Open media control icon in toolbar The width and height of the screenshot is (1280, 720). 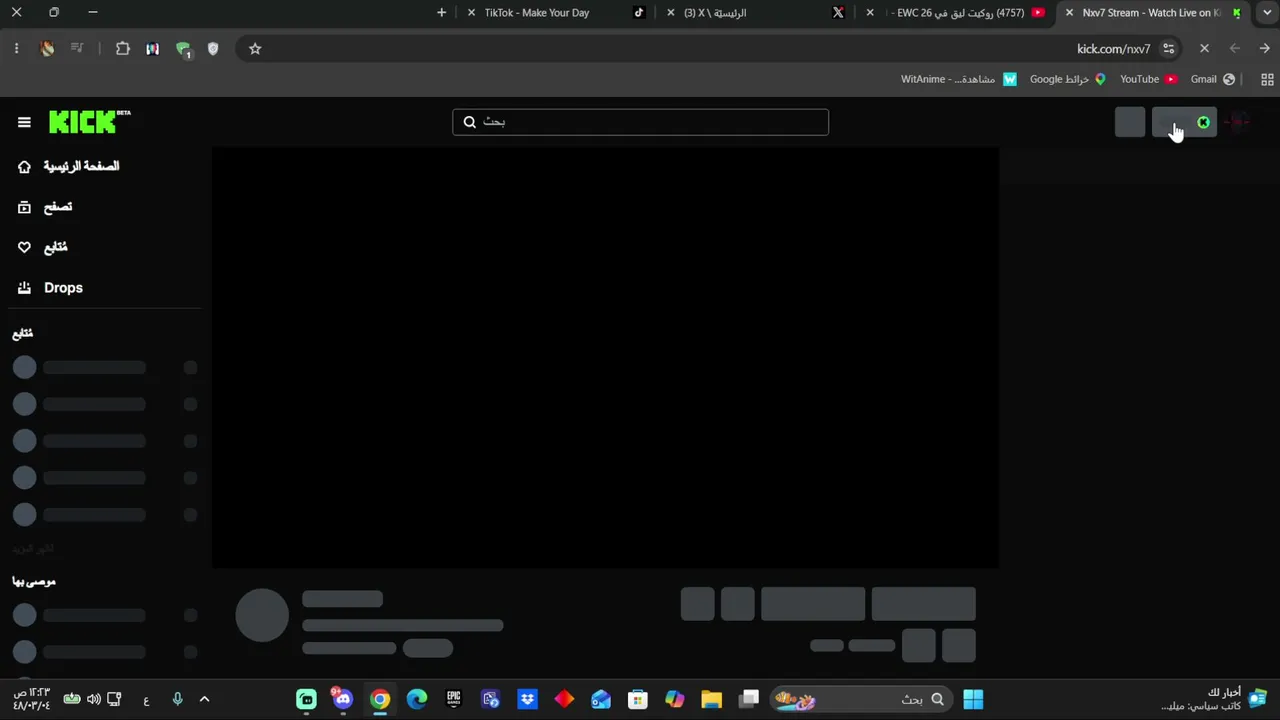77,48
